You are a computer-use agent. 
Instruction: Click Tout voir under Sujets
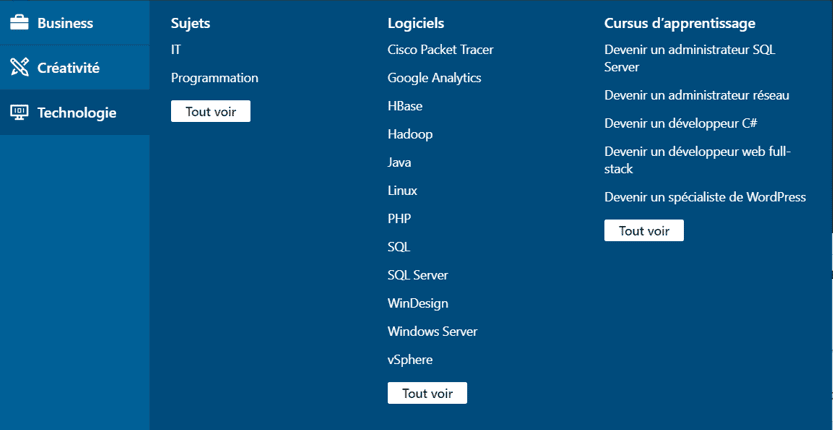(210, 112)
